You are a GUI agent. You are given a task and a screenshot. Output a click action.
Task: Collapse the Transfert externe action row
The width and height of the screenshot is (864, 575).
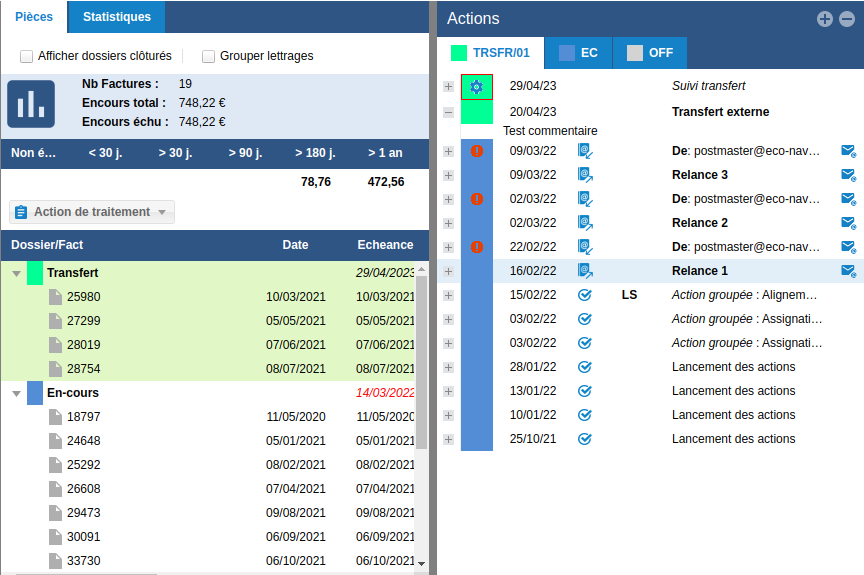[448, 112]
